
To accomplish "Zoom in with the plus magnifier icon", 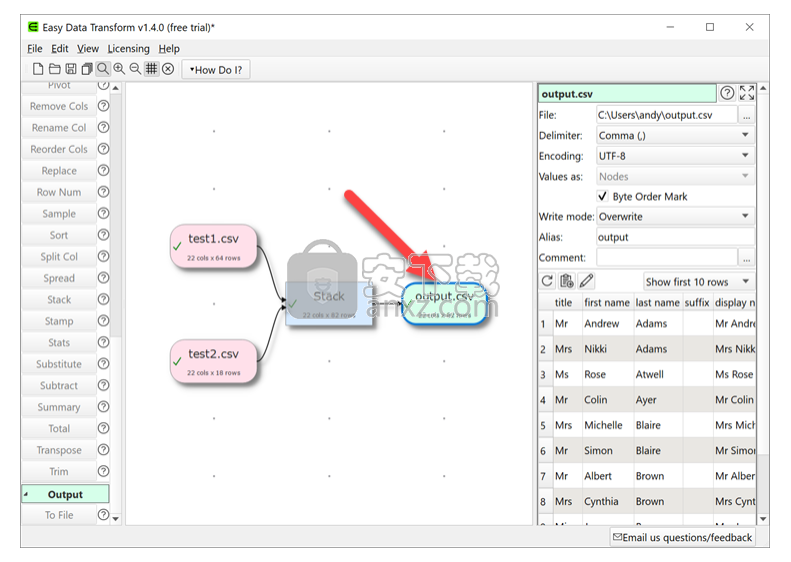I will 119,69.
